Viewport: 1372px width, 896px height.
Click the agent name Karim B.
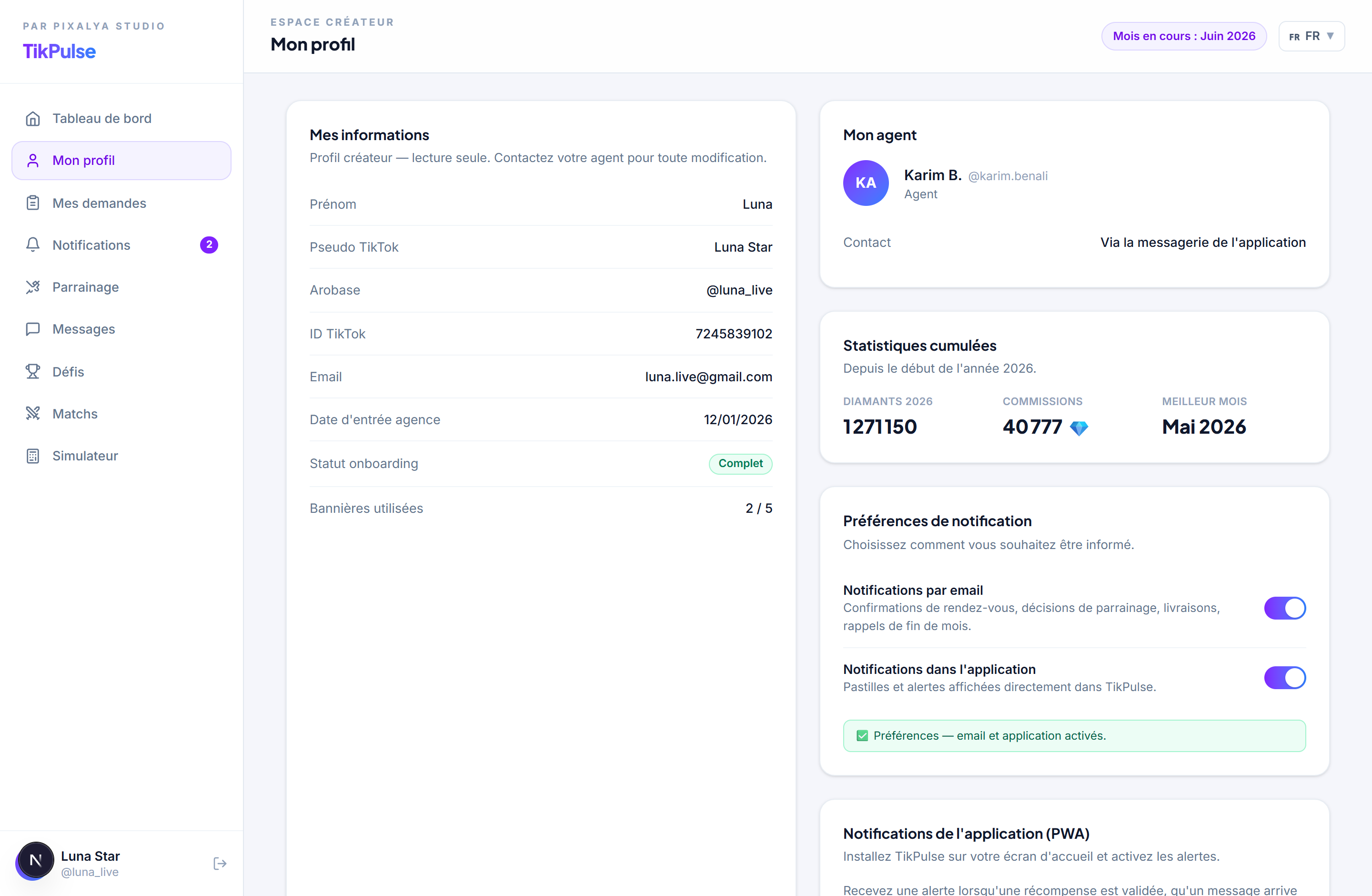[x=933, y=175]
